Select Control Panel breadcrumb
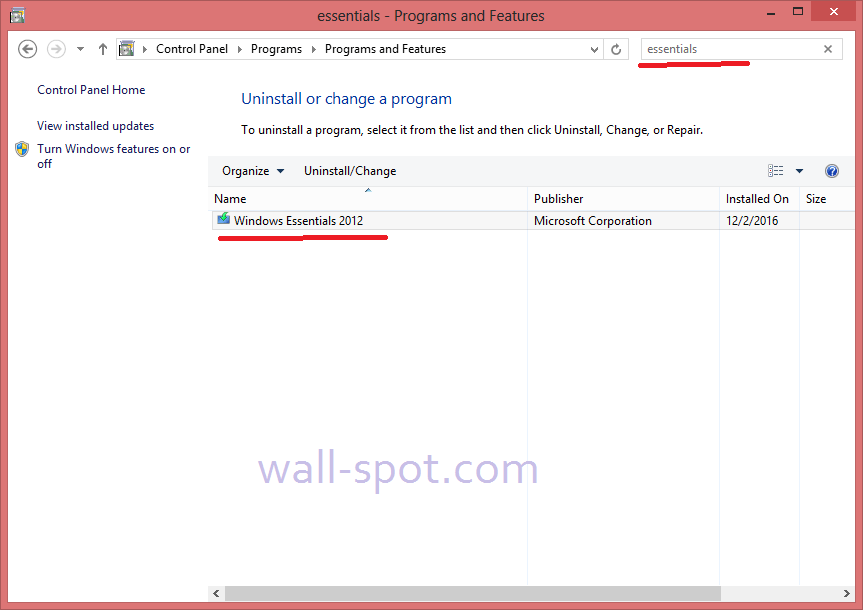Viewport: 863px width, 610px height. [192, 49]
